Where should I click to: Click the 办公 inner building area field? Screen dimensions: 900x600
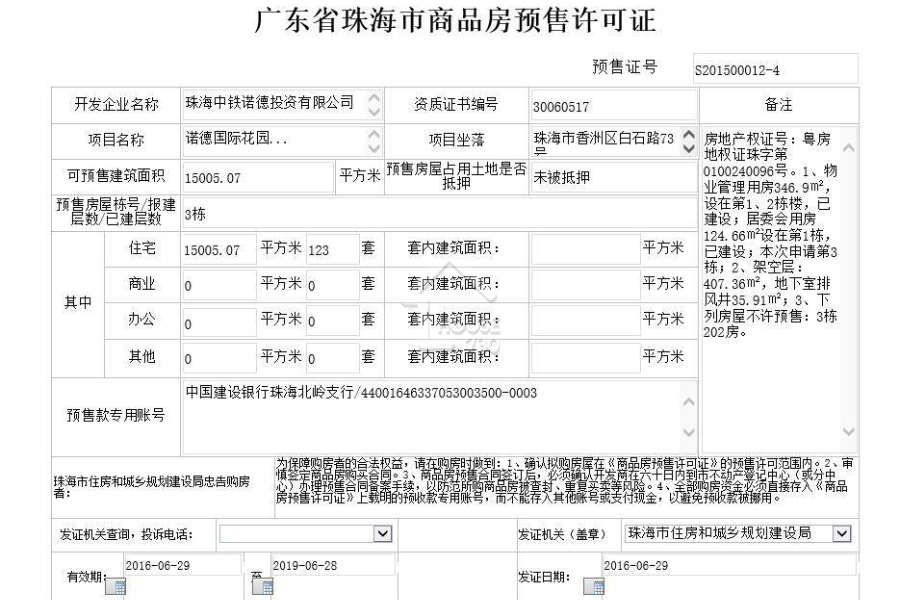tap(585, 322)
